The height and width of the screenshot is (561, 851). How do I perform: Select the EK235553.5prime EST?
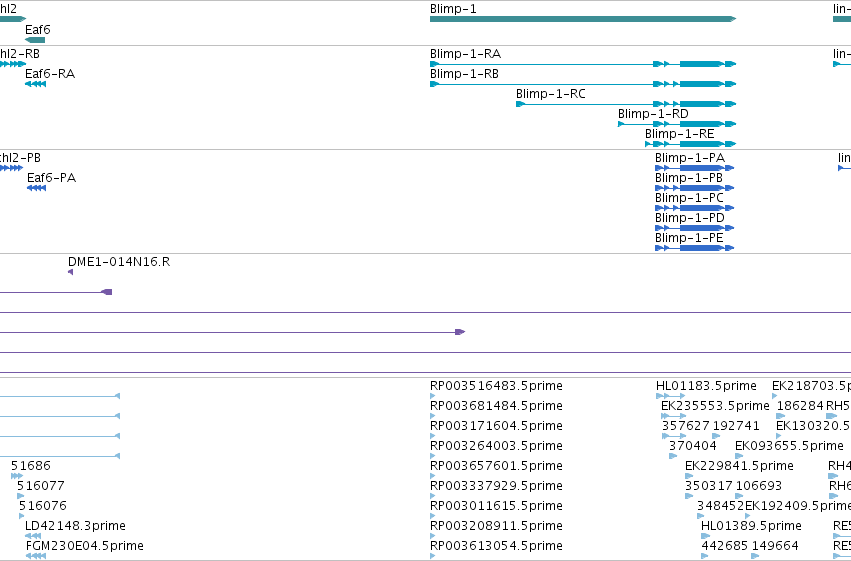pyautogui.click(x=715, y=406)
